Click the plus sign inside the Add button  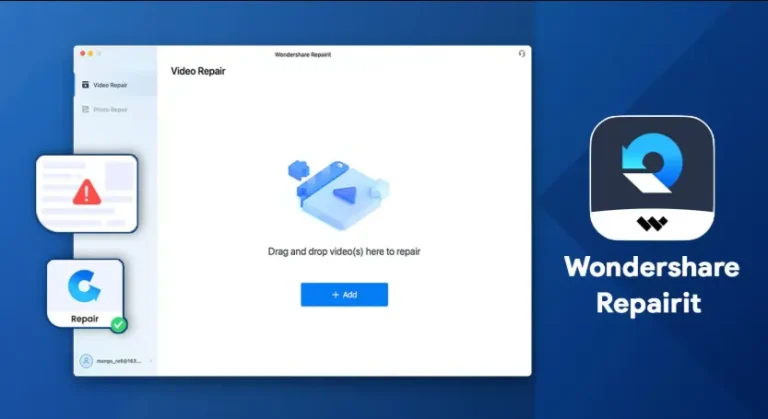point(336,295)
